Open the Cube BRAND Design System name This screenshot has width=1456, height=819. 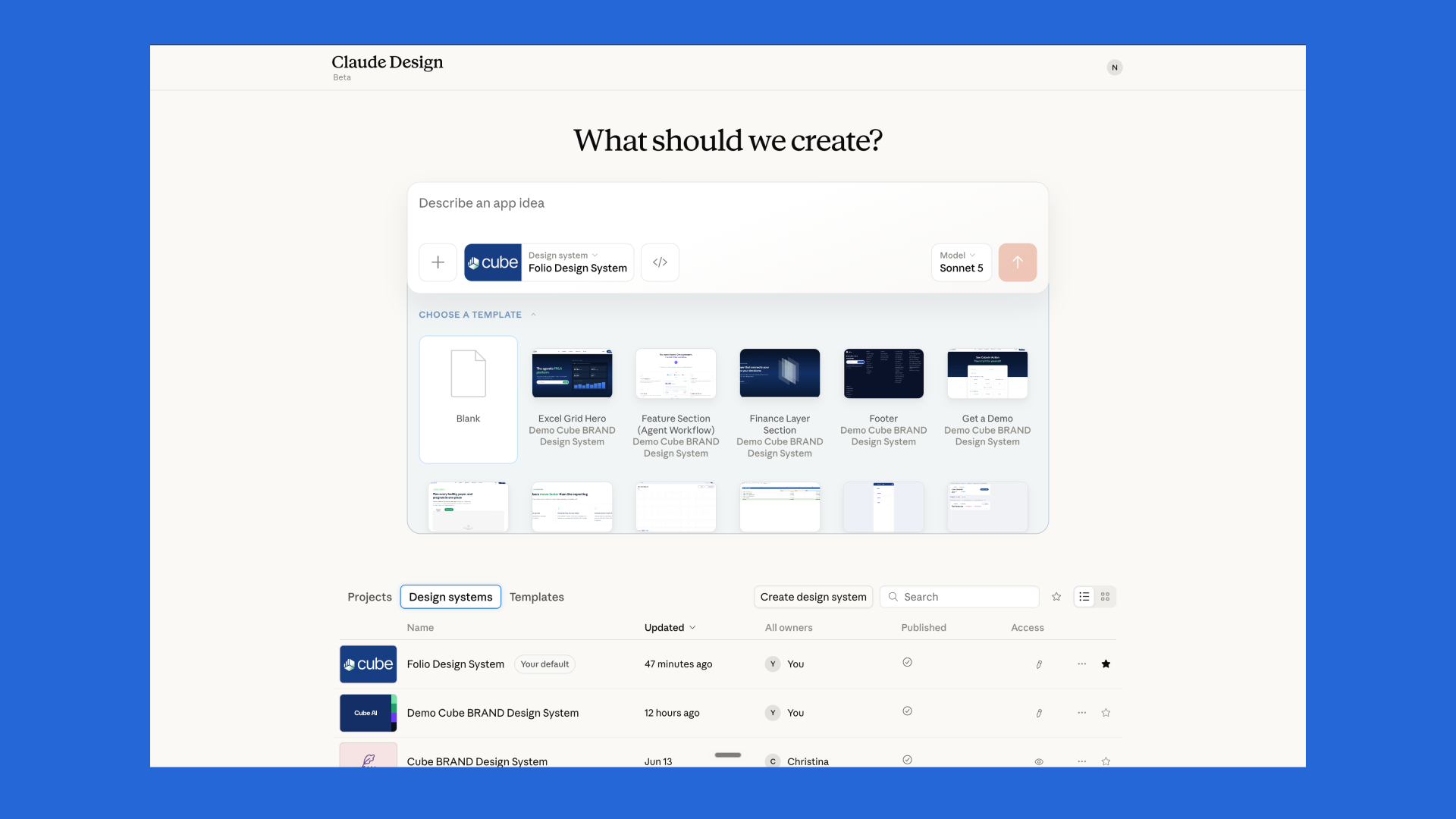[x=477, y=761]
